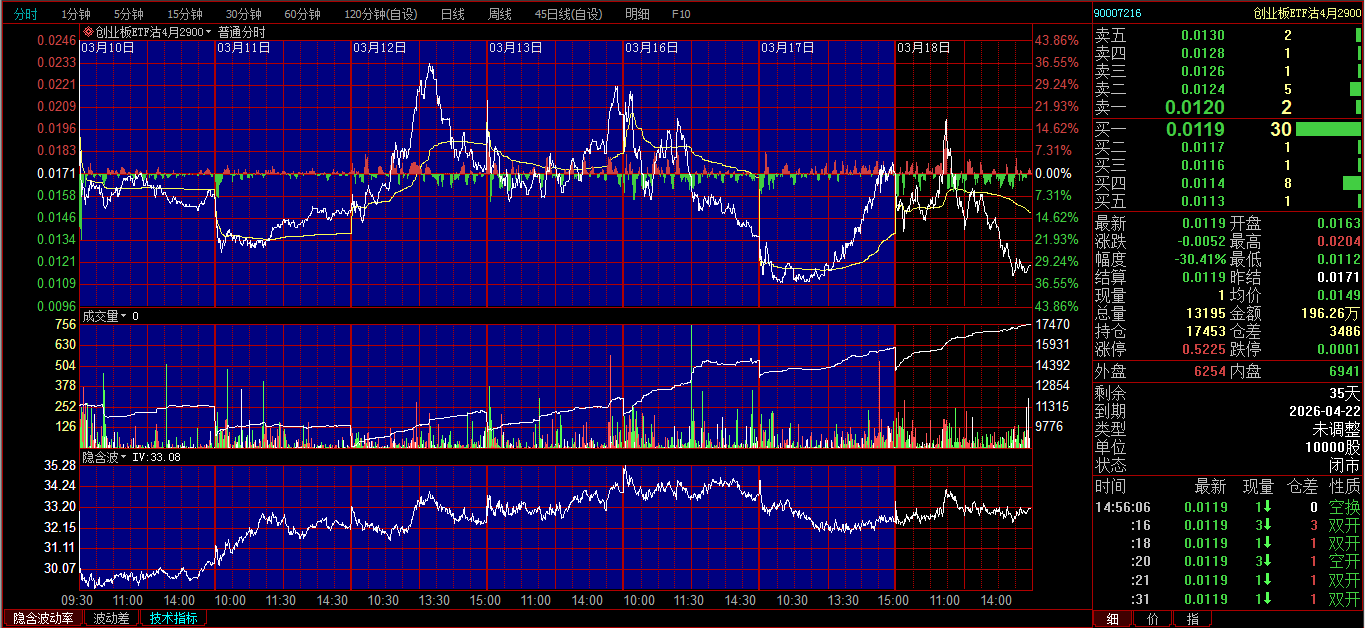Image resolution: width=1365 pixels, height=628 pixels.
Task: Click the 03月18日 date marker on chart
Action: tap(923, 47)
